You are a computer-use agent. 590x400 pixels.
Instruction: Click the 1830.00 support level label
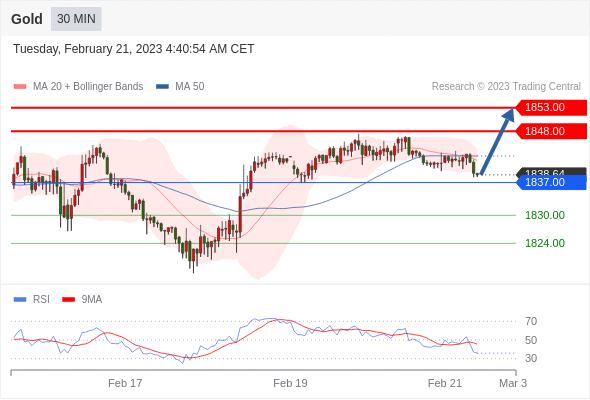(545, 215)
